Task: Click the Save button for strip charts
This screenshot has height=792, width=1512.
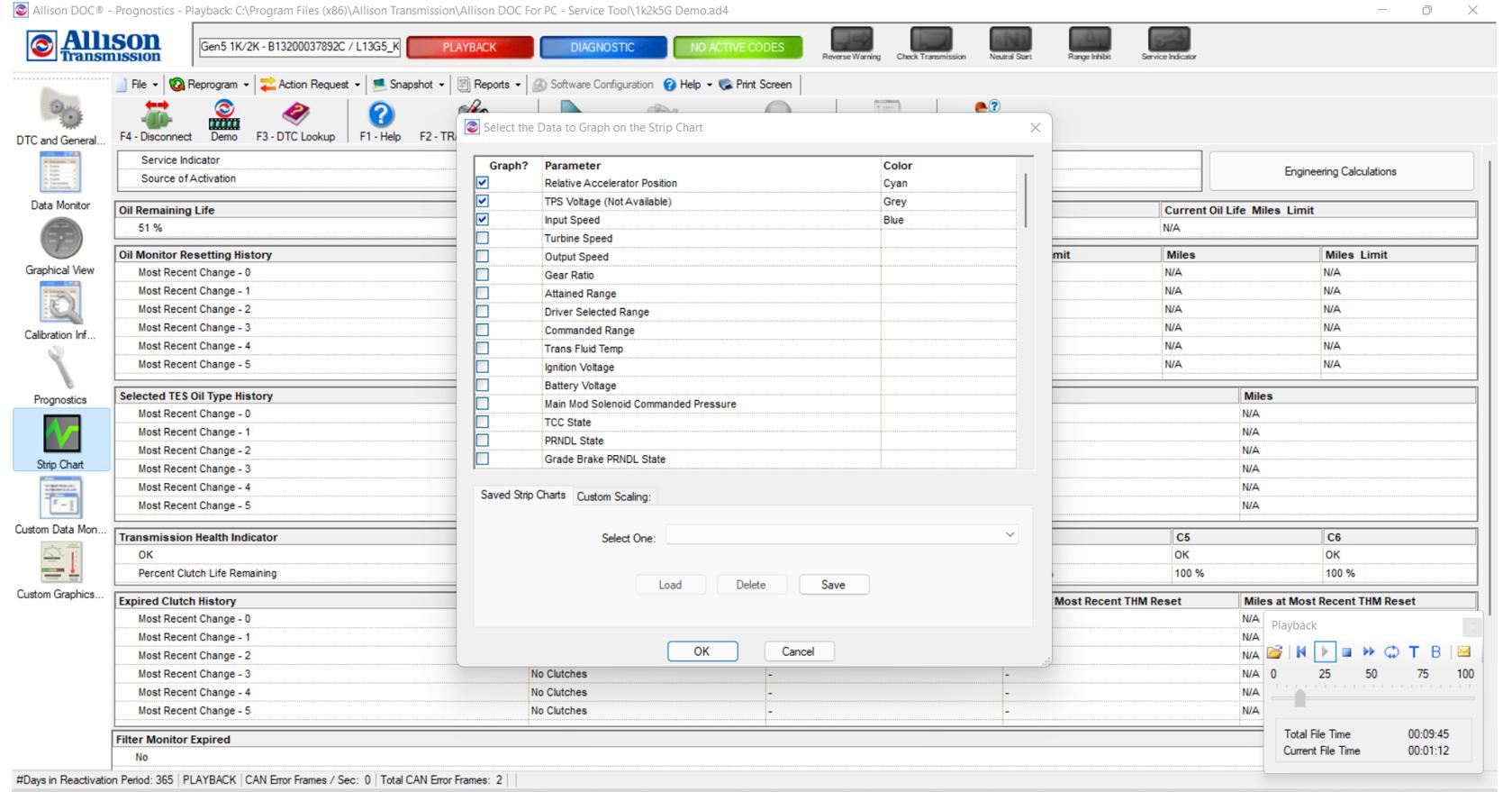Action: click(x=833, y=585)
